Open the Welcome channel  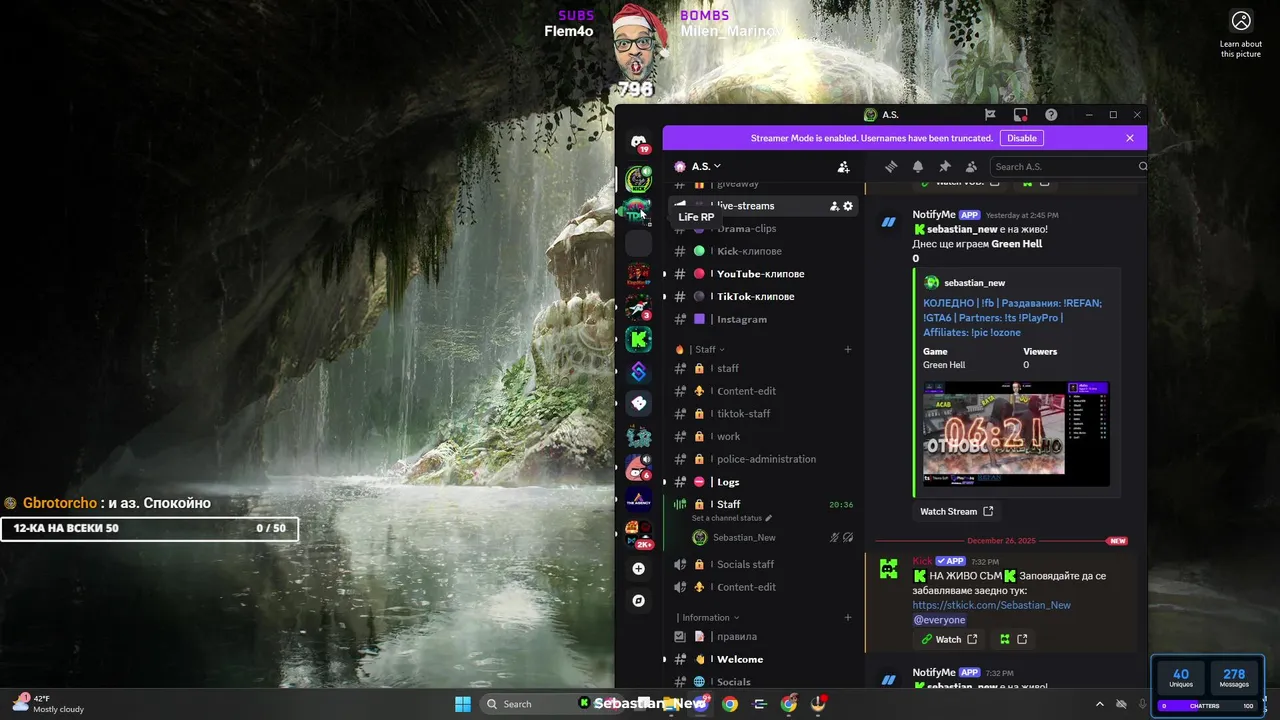[763, 659]
